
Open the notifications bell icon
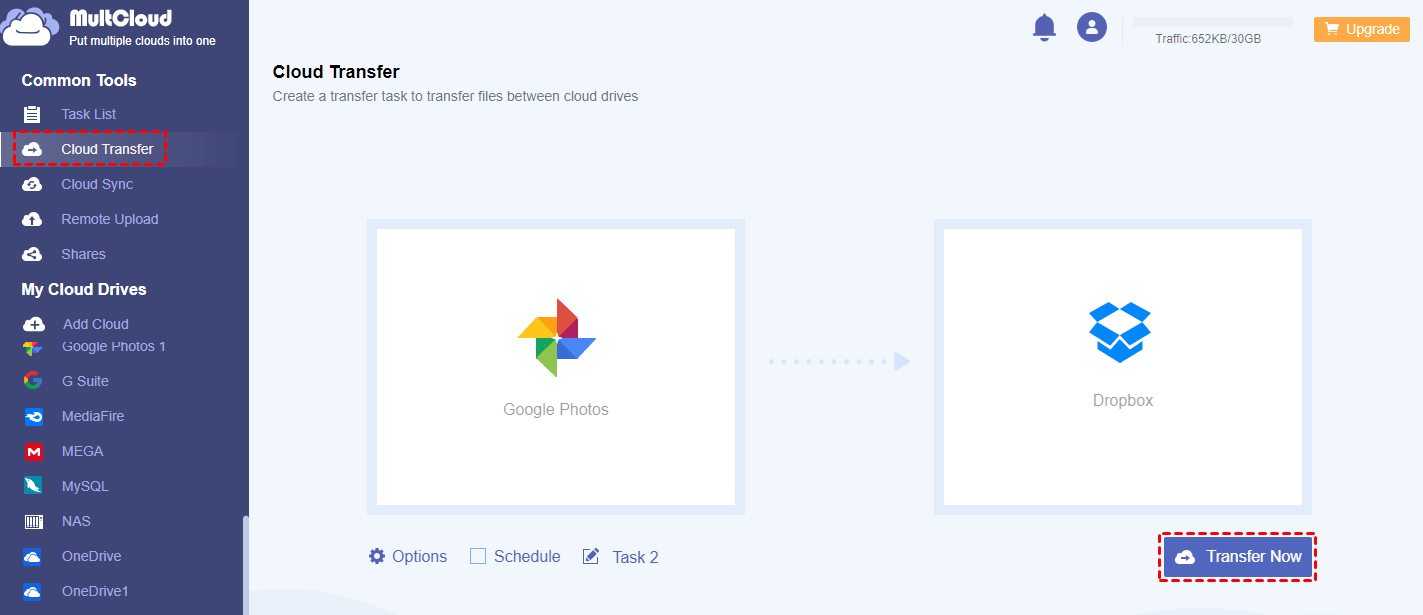coord(1044,27)
